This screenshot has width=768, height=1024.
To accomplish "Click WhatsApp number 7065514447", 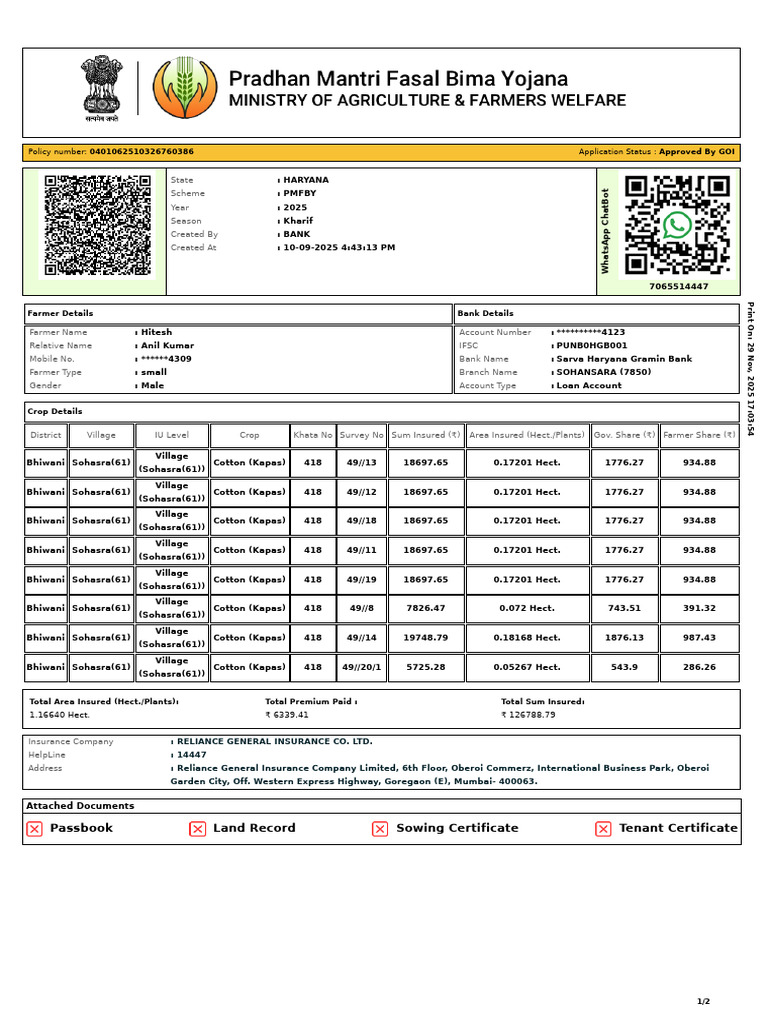I will [x=679, y=286].
